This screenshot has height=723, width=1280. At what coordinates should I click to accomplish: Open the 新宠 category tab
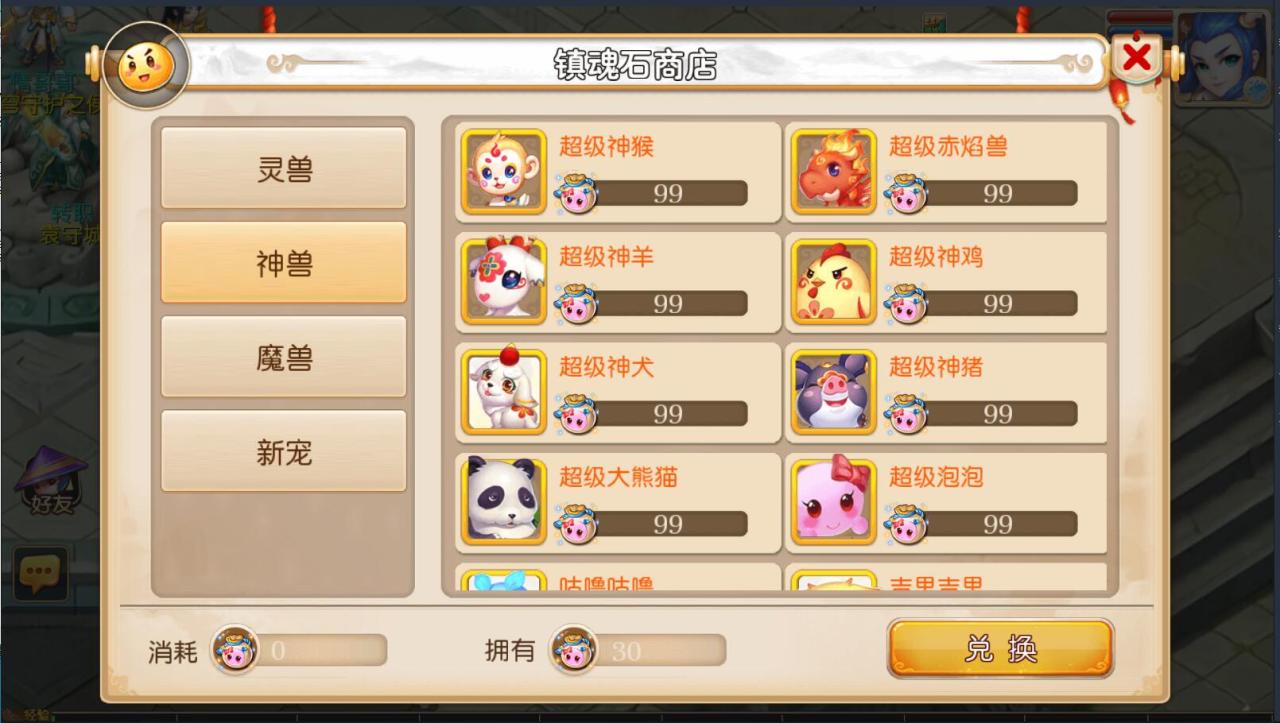284,451
